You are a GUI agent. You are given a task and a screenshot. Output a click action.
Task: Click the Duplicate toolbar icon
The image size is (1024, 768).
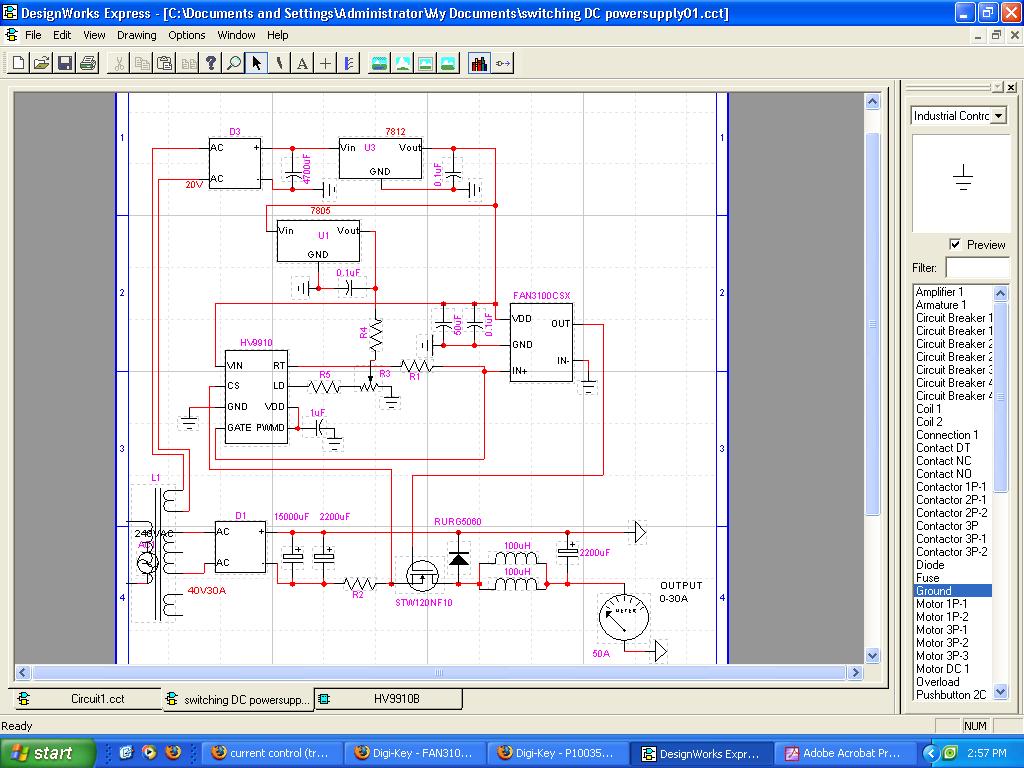(188, 63)
